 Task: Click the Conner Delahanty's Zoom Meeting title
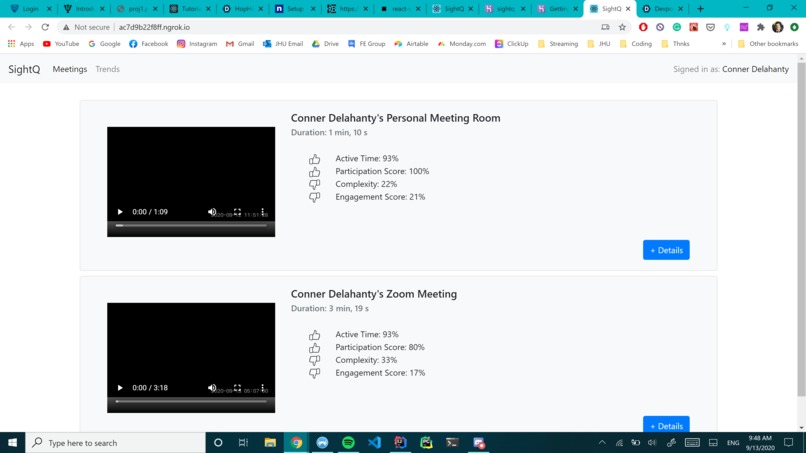[374, 294]
